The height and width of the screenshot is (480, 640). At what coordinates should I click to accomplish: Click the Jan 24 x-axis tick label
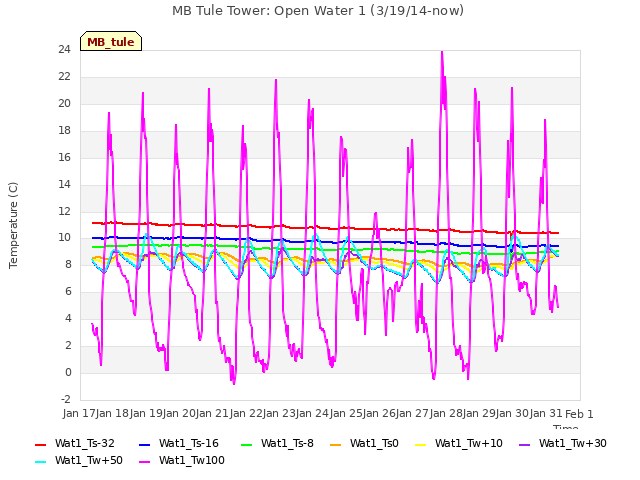(312, 413)
